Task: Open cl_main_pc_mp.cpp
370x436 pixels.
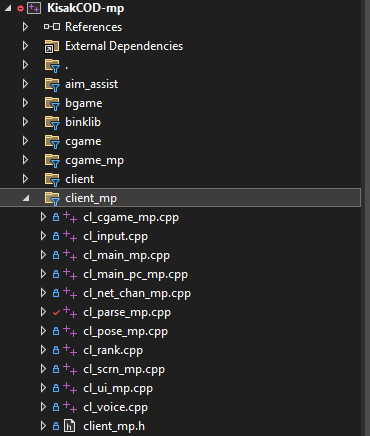Action: [x=135, y=275]
